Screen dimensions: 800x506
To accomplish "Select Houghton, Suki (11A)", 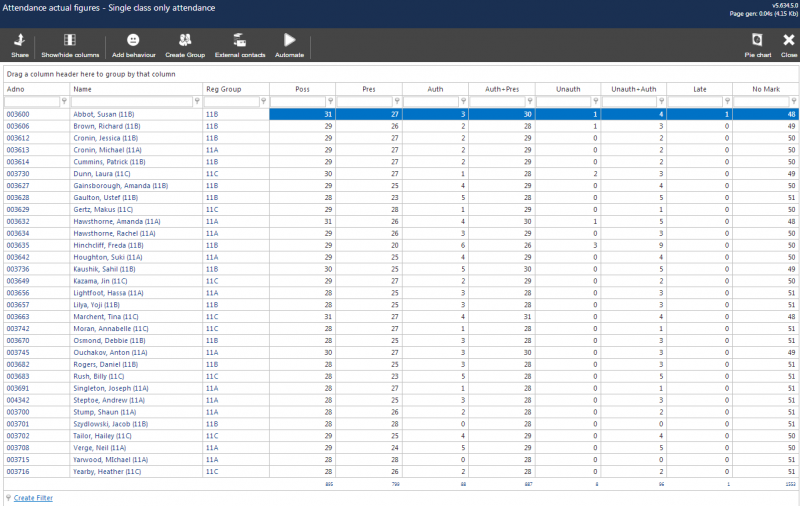I will pos(108,257).
